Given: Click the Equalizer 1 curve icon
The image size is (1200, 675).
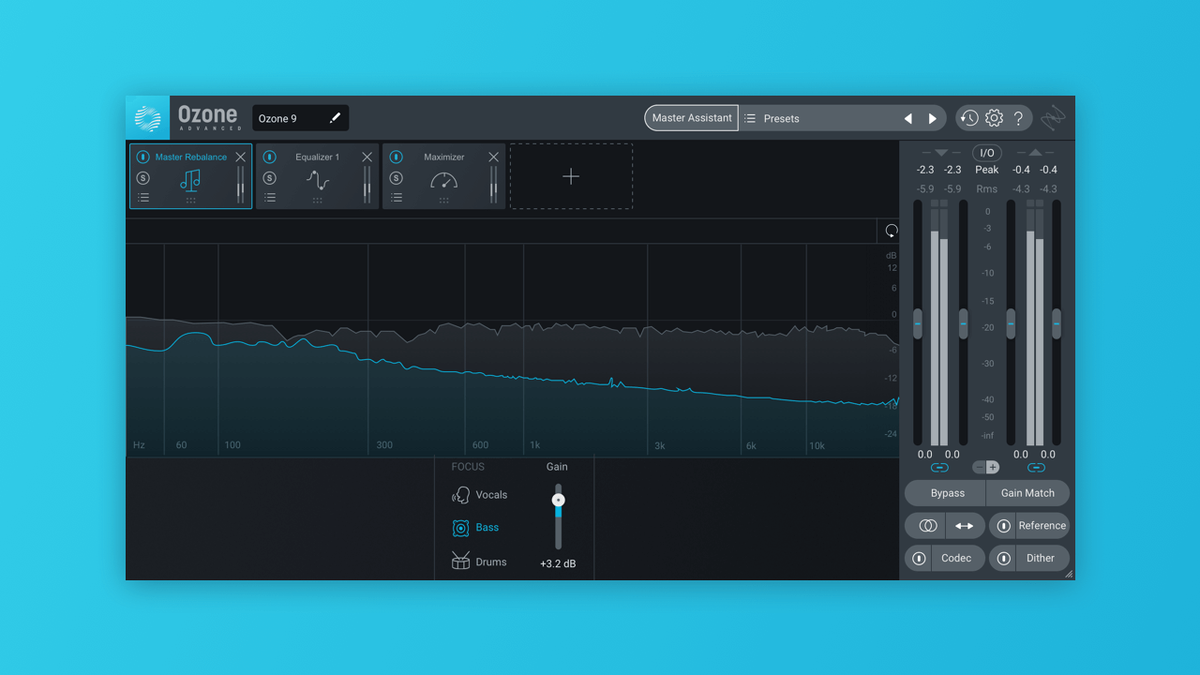Looking at the screenshot, I should coord(317,179).
